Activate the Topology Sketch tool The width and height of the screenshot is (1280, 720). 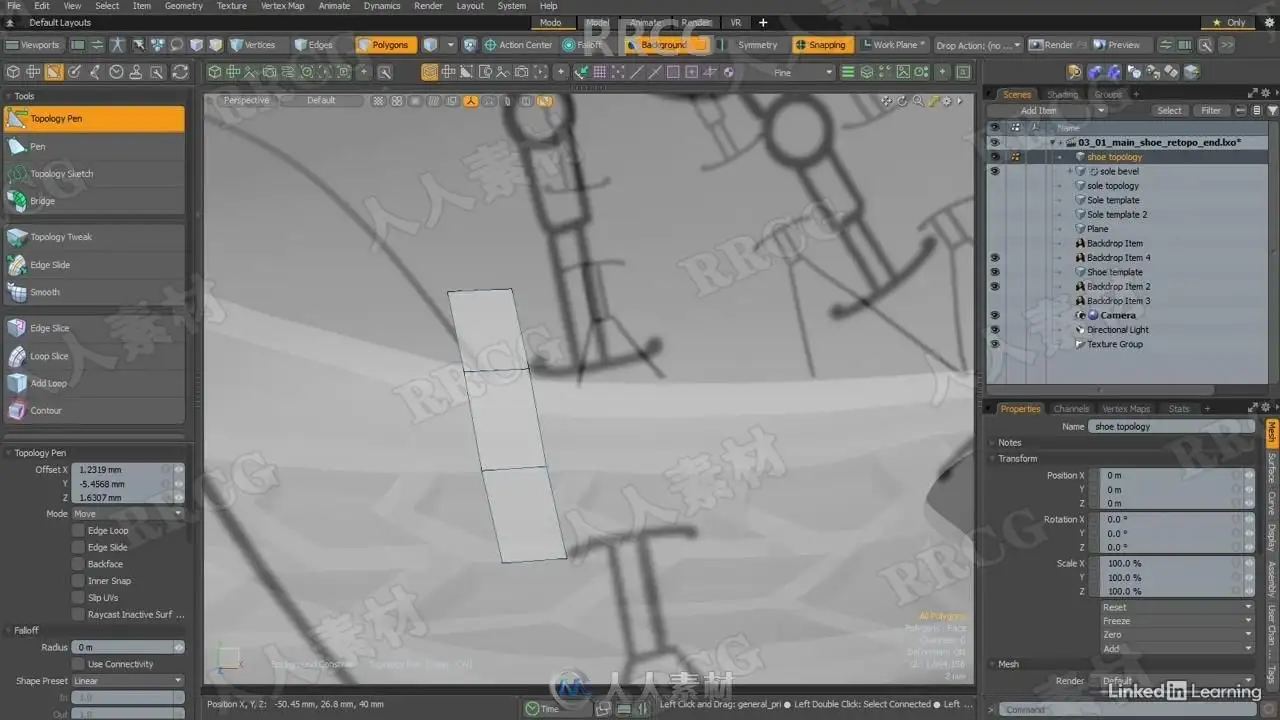94,174
